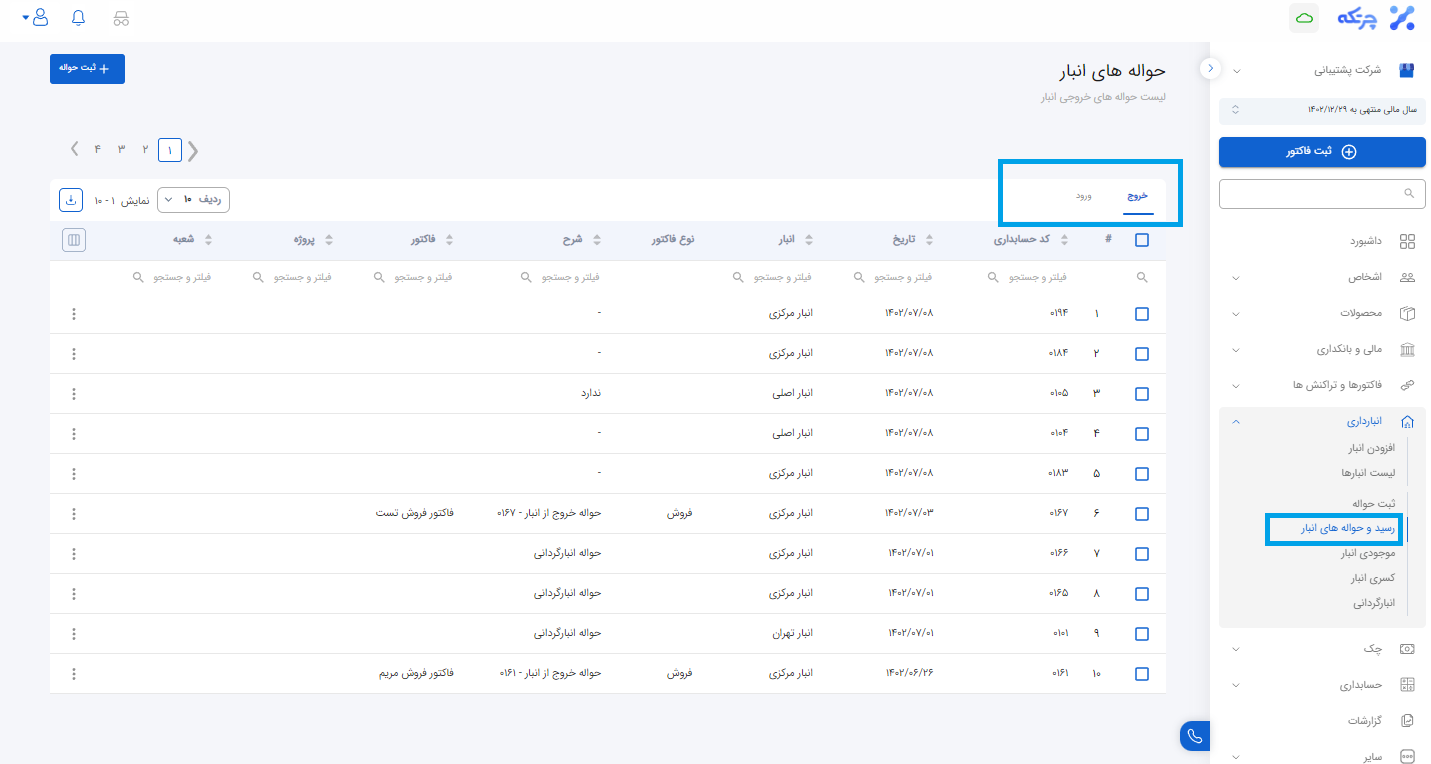This screenshot has height=764, width=1431.
Task: Open three-dot menu for row 1
Action: 74,314
